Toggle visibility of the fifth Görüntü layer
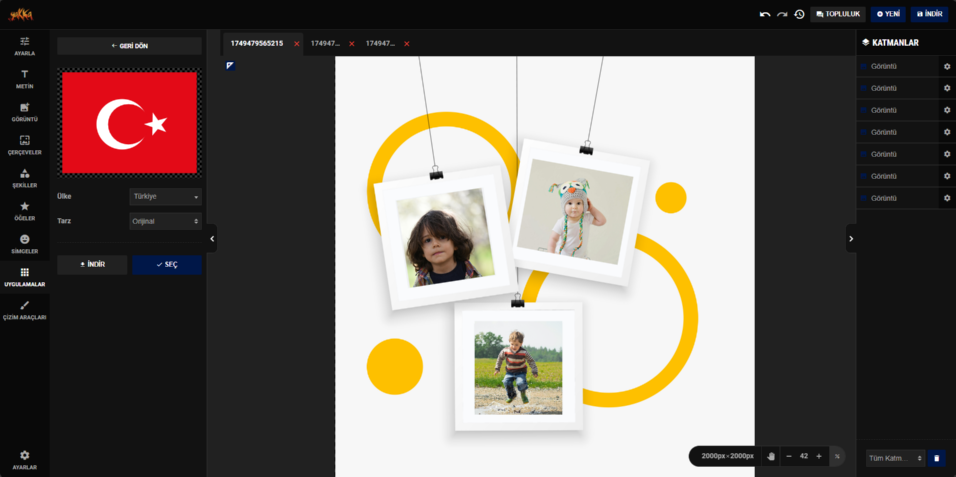 click(x=863, y=154)
